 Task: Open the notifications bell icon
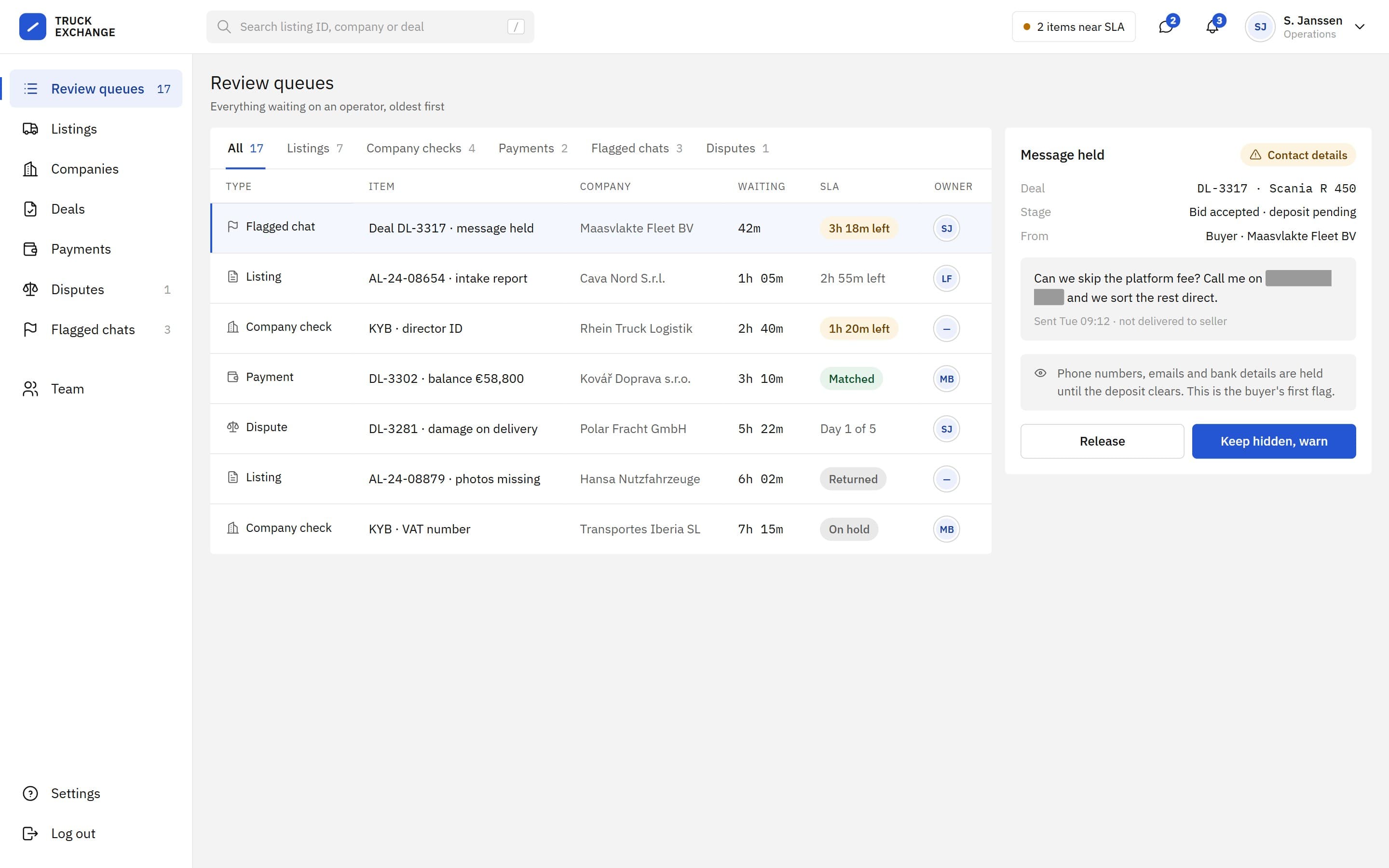coord(1212,27)
